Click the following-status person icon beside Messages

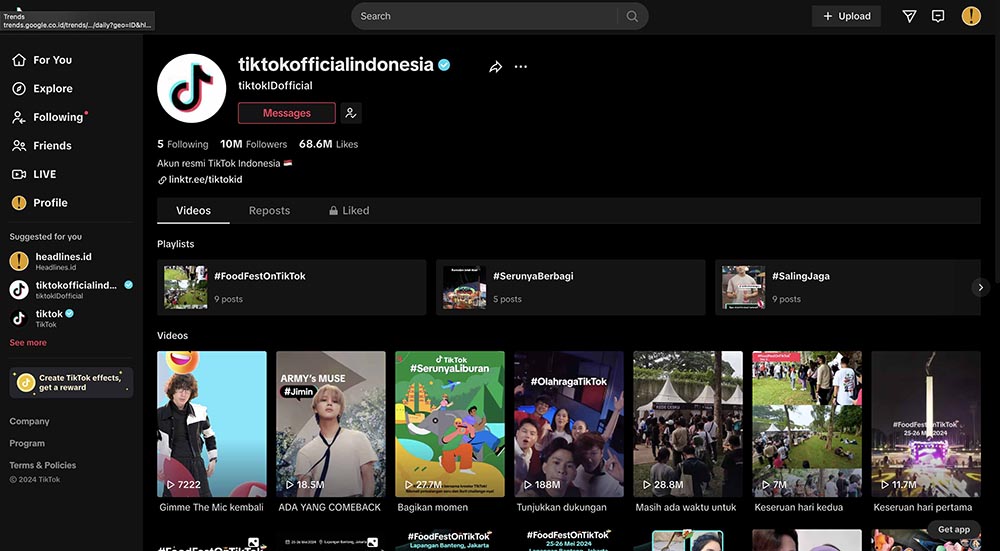351,113
